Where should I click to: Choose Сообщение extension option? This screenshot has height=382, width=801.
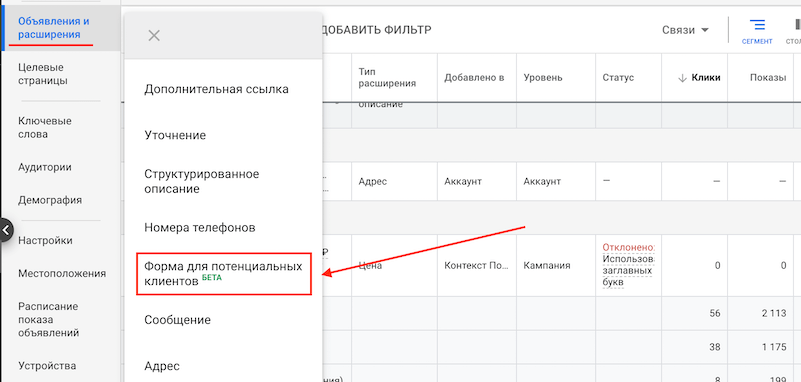click(x=177, y=320)
